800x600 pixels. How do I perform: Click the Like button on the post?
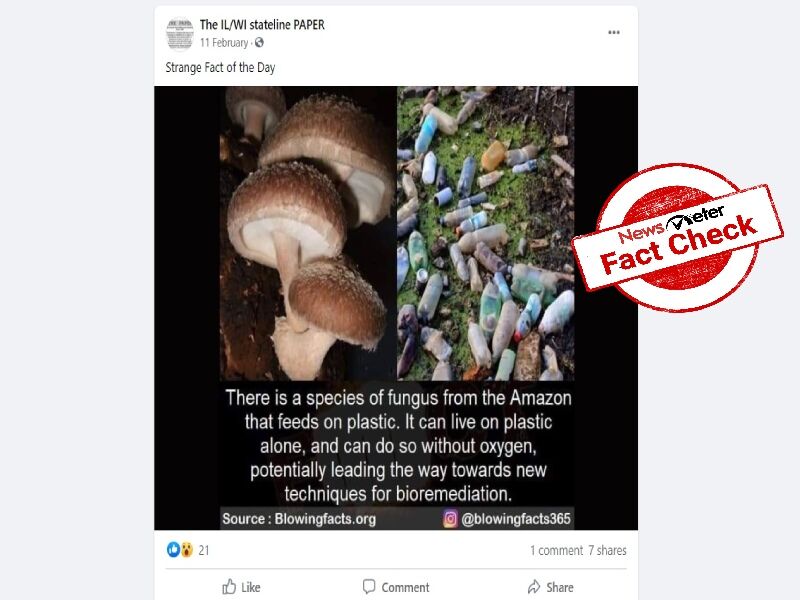point(240,587)
